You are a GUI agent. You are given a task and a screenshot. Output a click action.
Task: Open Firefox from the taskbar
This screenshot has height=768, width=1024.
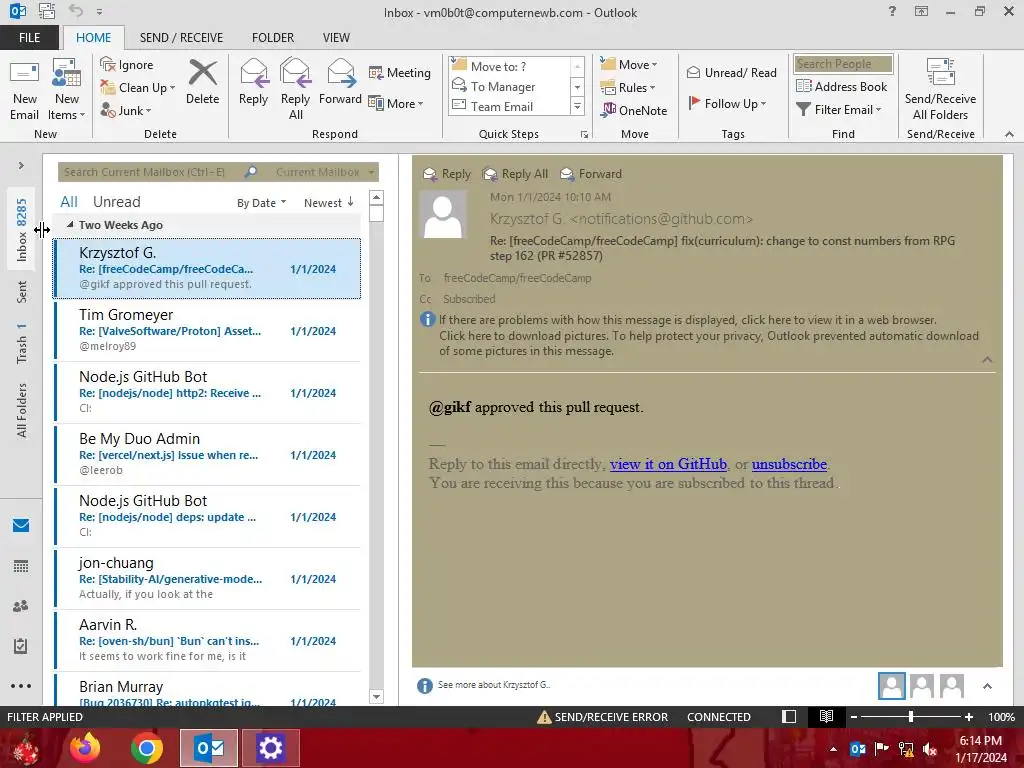[85, 748]
